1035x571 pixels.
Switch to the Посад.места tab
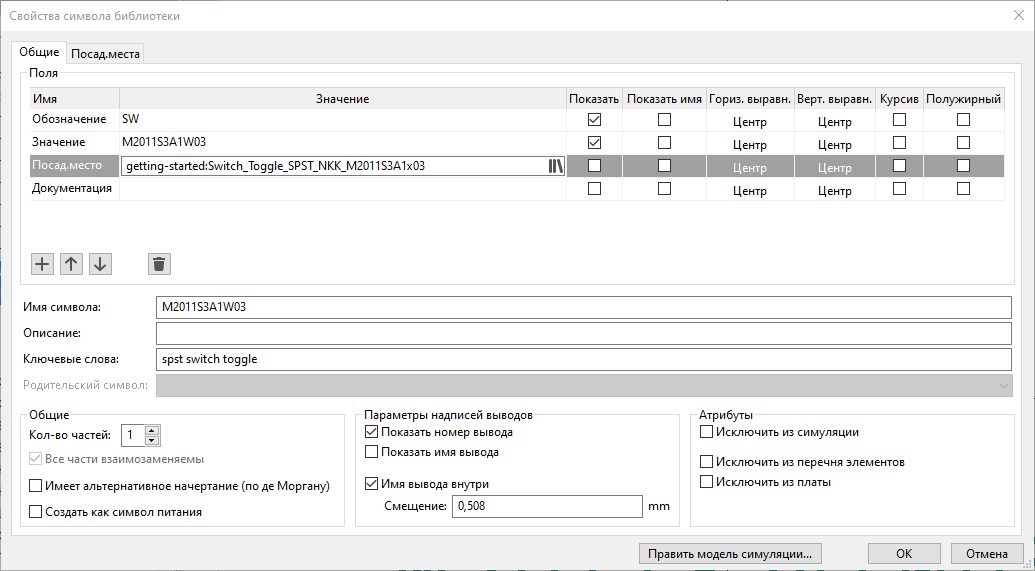(x=106, y=54)
